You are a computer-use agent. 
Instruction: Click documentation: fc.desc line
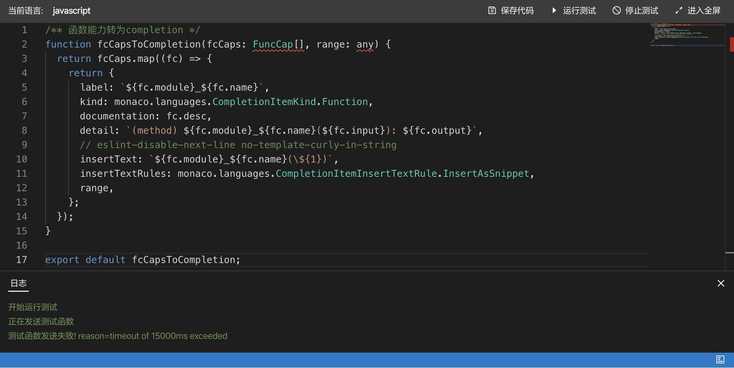[146, 116]
